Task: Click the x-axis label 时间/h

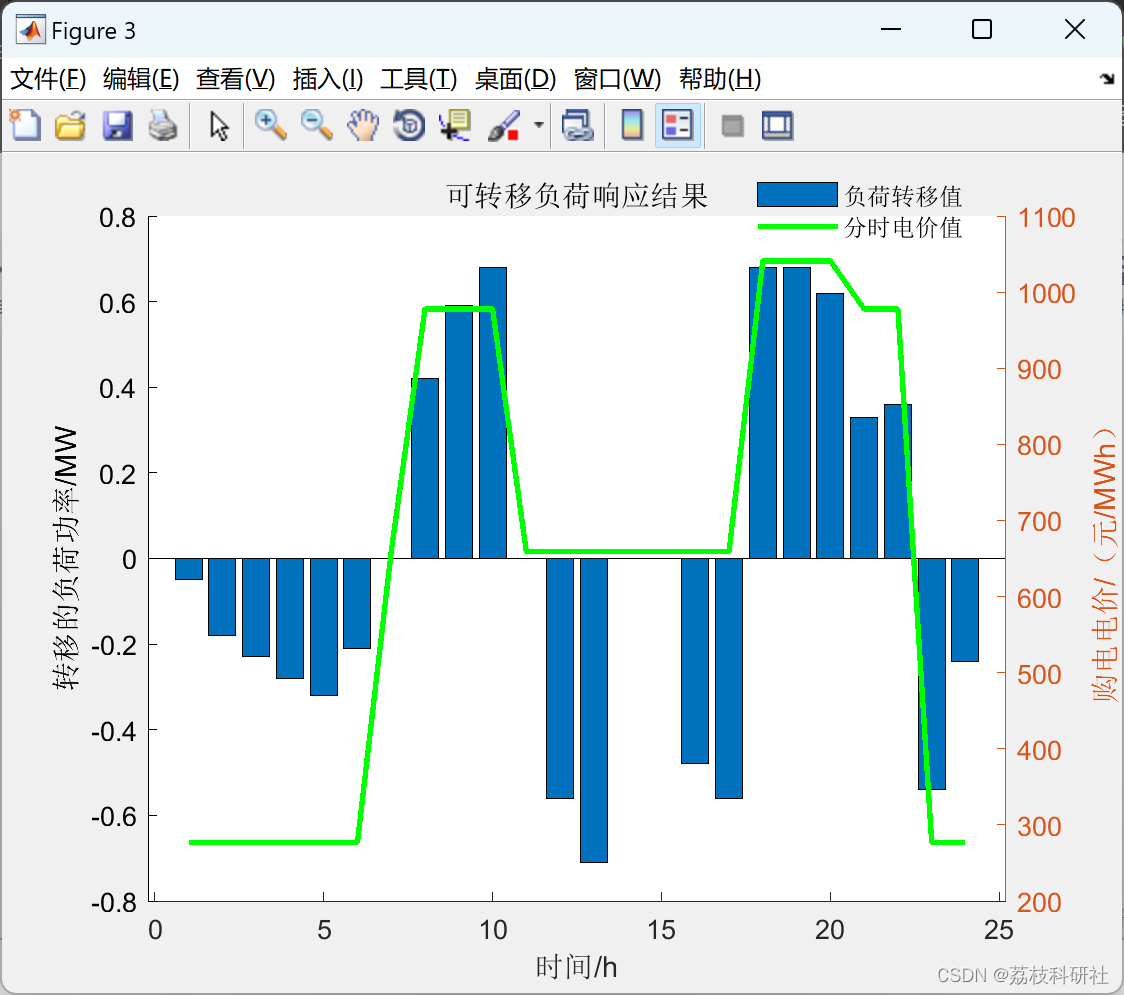Action: tap(576, 967)
